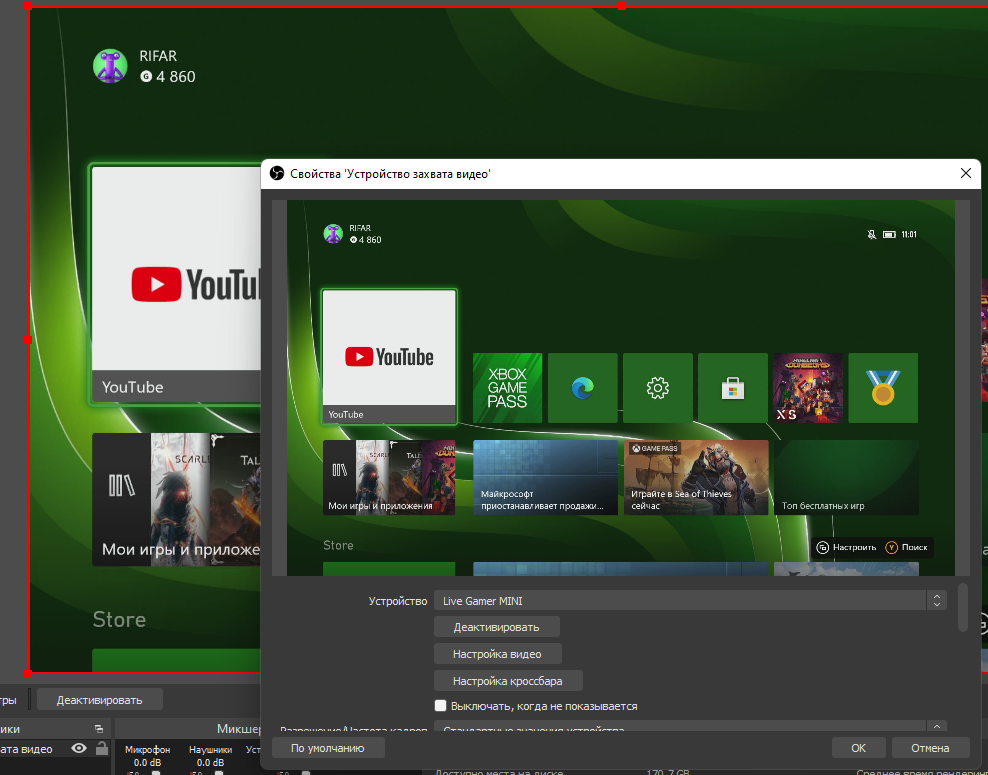Click the 'По умолчанию' button
The width and height of the screenshot is (988, 775).
tap(328, 748)
